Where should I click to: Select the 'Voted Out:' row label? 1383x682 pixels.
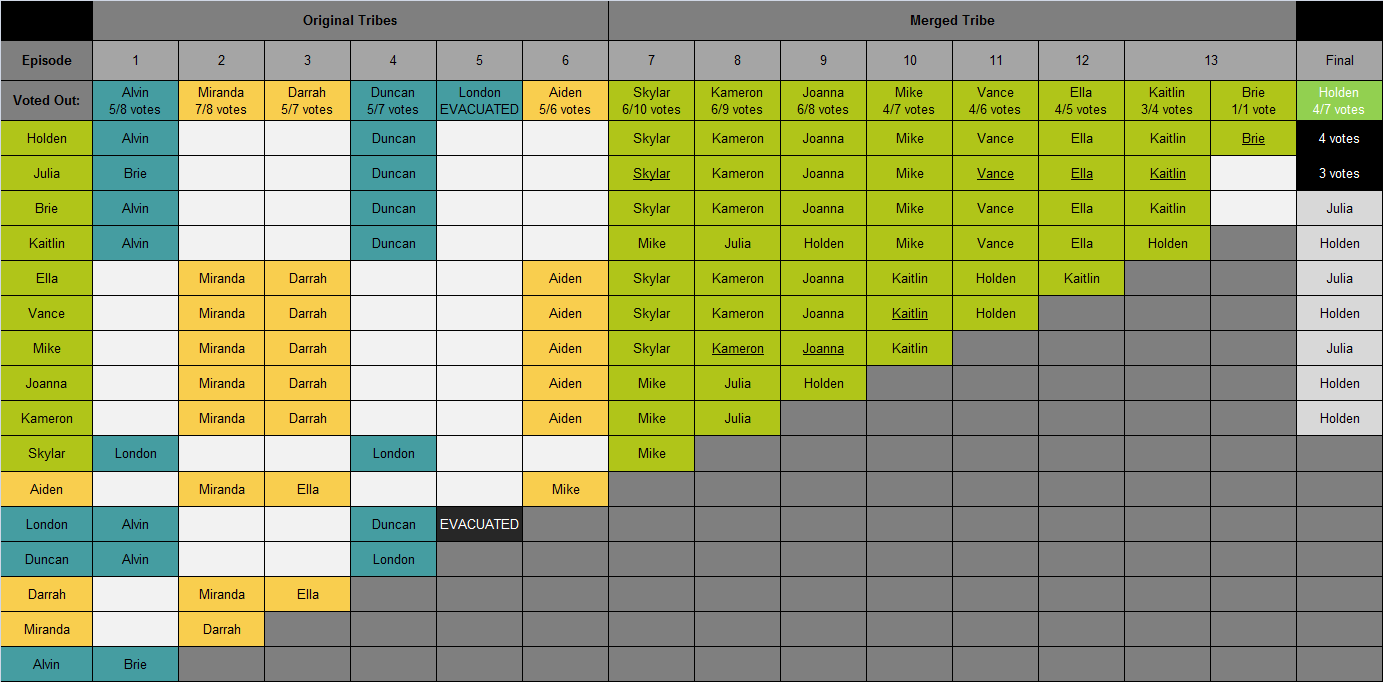46,101
